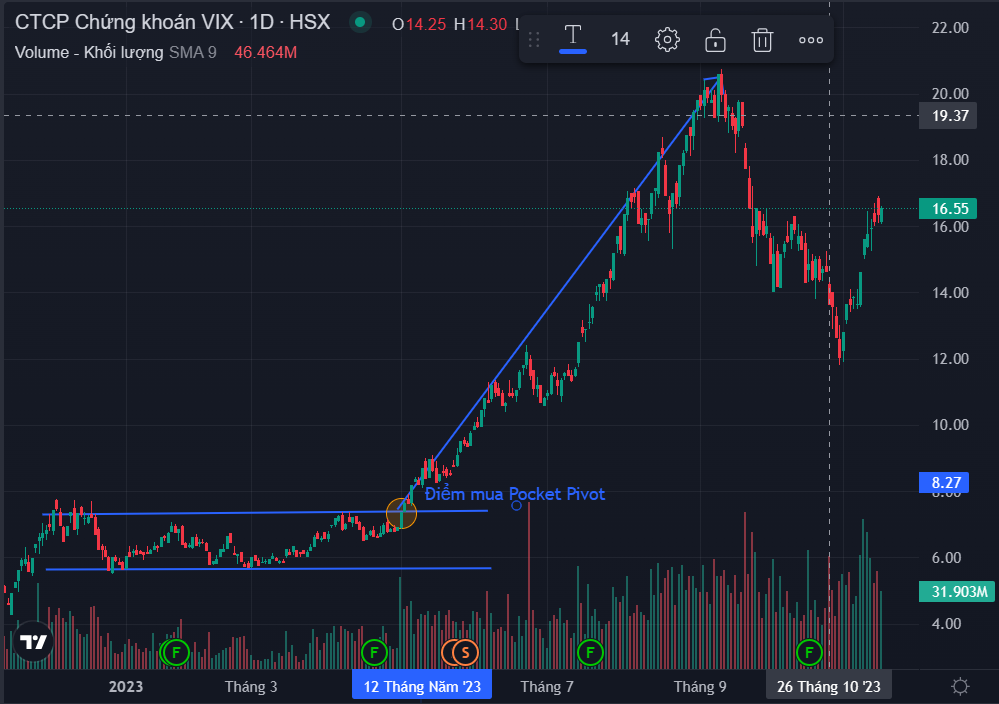Click the blue 8.27 price label
The width and height of the screenshot is (999, 704).
pyautogui.click(x=944, y=483)
